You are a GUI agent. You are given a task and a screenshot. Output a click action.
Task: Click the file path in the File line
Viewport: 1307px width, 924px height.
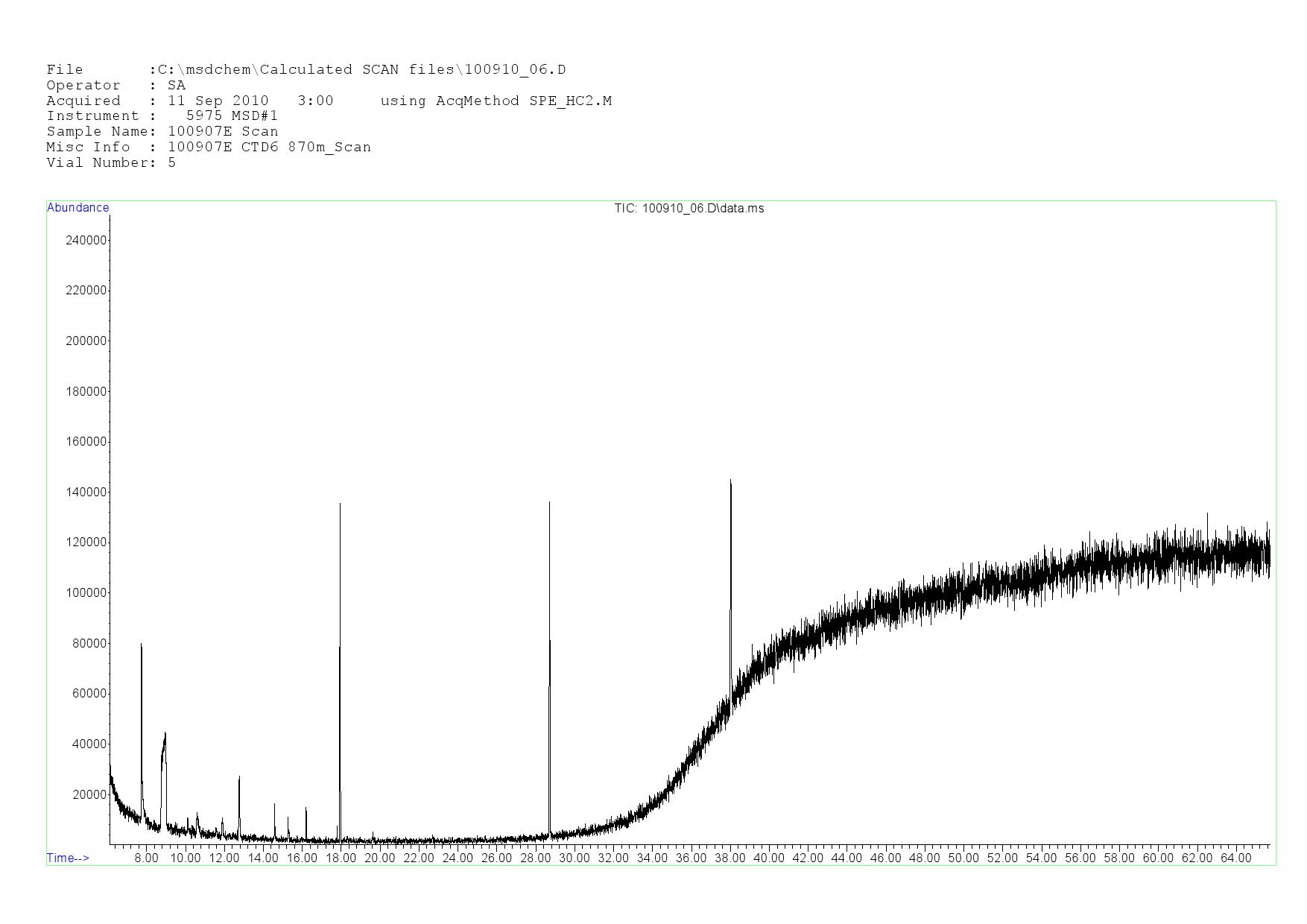click(361, 69)
